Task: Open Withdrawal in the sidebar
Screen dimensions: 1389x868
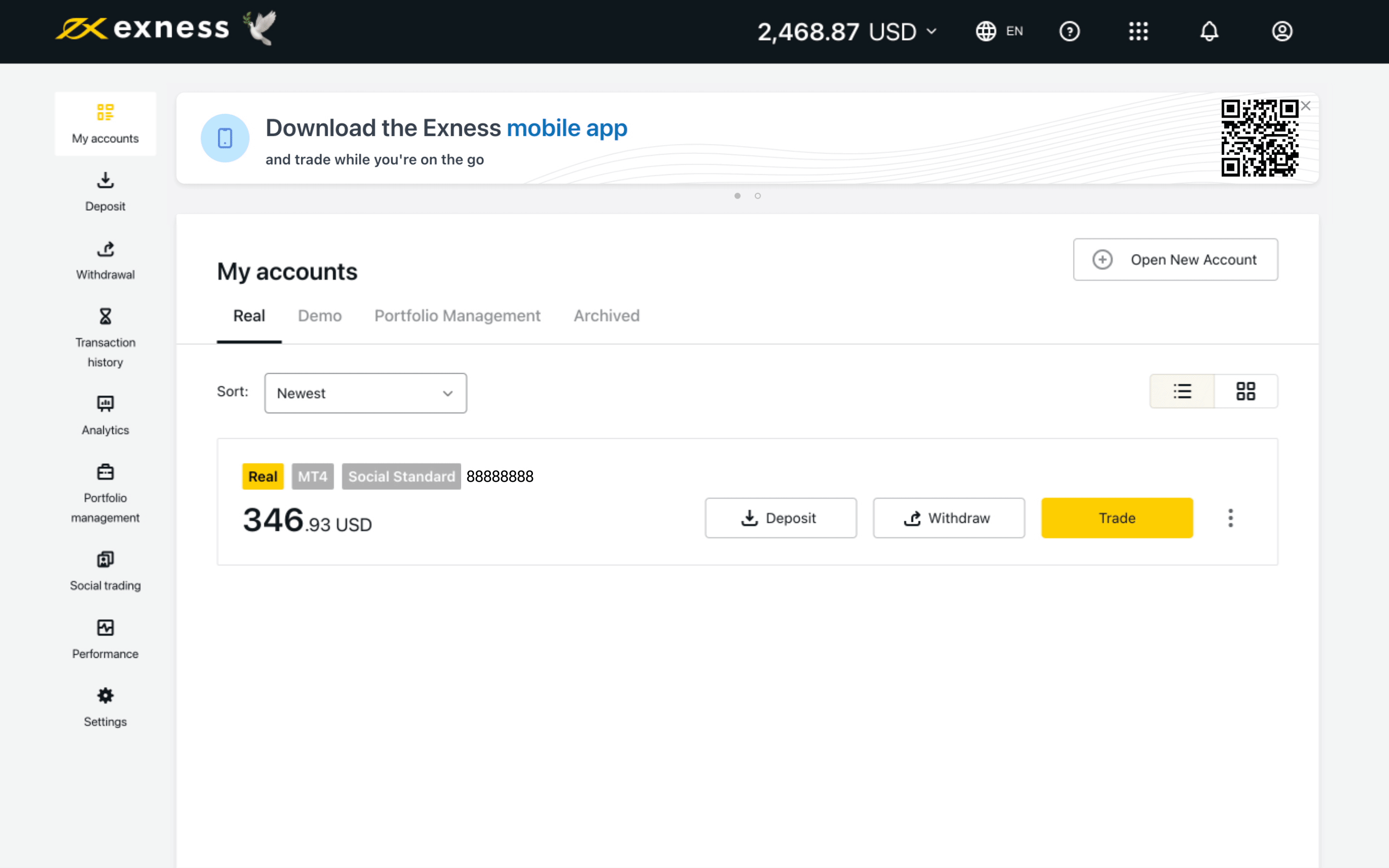Action: tap(105, 260)
